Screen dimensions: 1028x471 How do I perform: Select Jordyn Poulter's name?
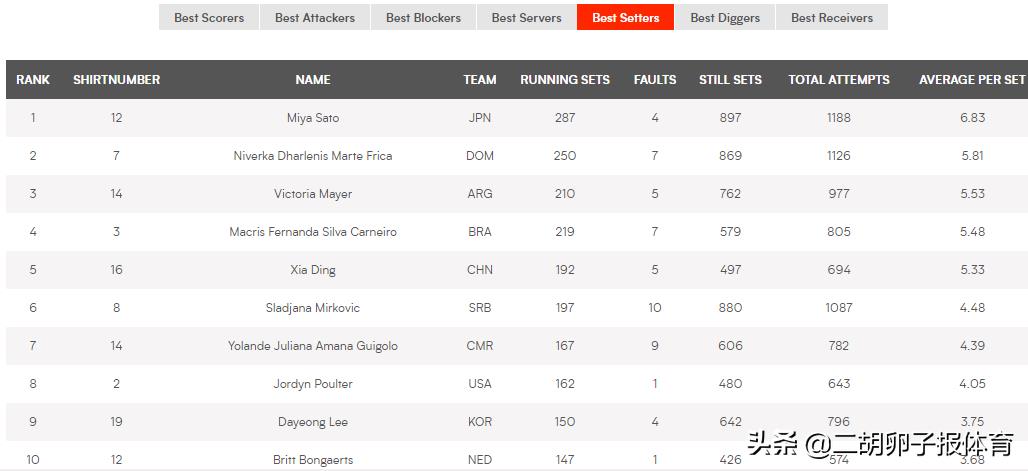click(x=313, y=384)
